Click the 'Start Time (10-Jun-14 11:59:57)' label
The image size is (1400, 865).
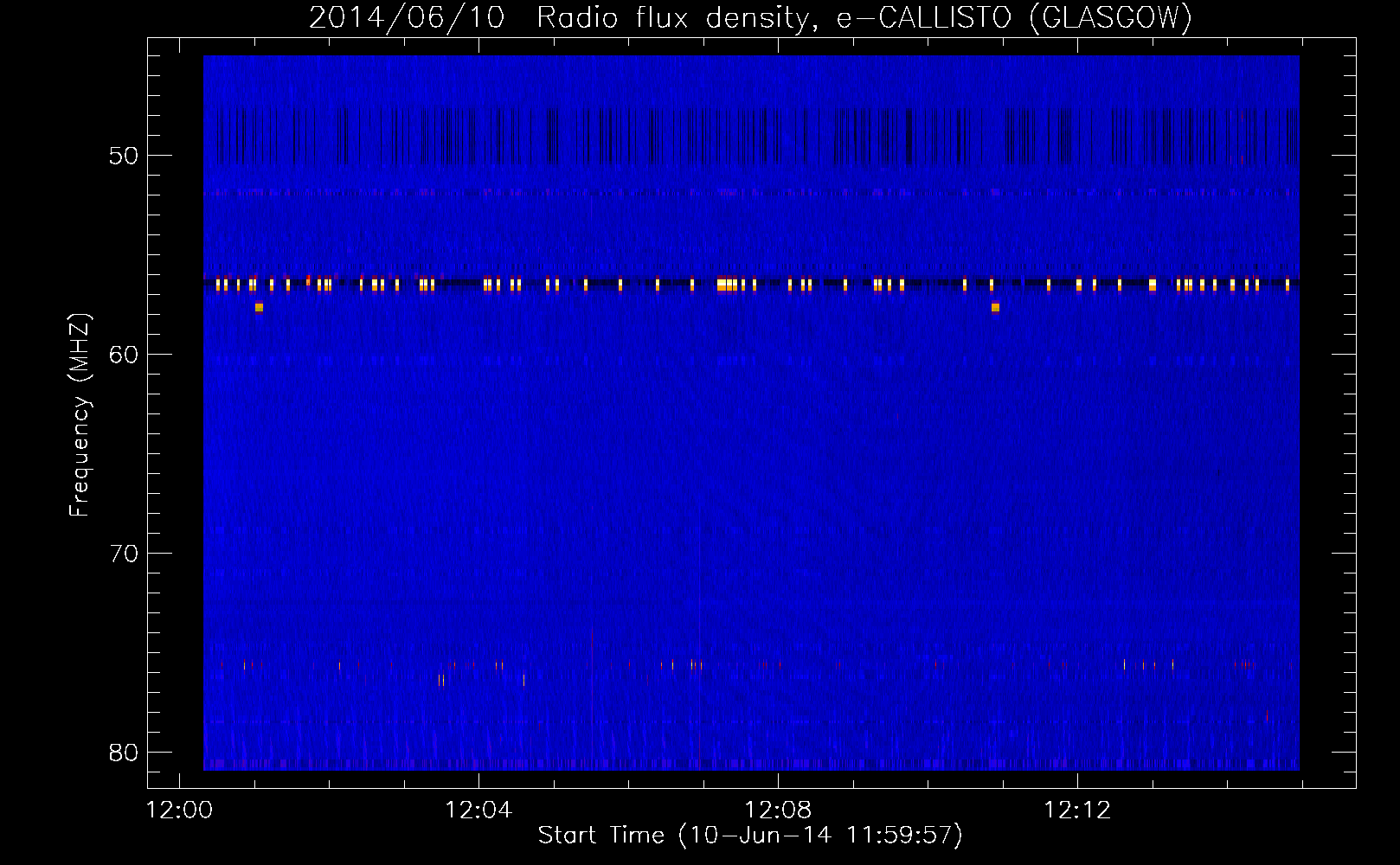(750, 836)
